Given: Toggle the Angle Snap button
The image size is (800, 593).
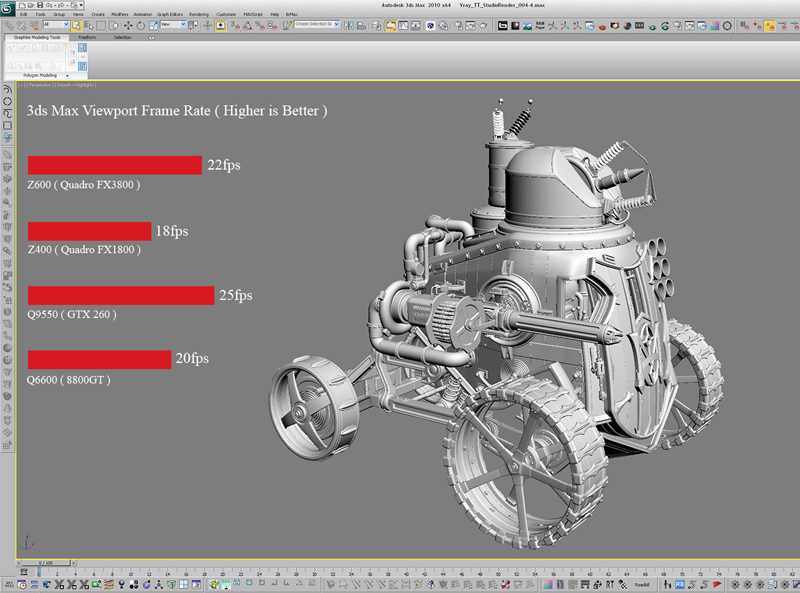Looking at the screenshot, I should [x=247, y=25].
